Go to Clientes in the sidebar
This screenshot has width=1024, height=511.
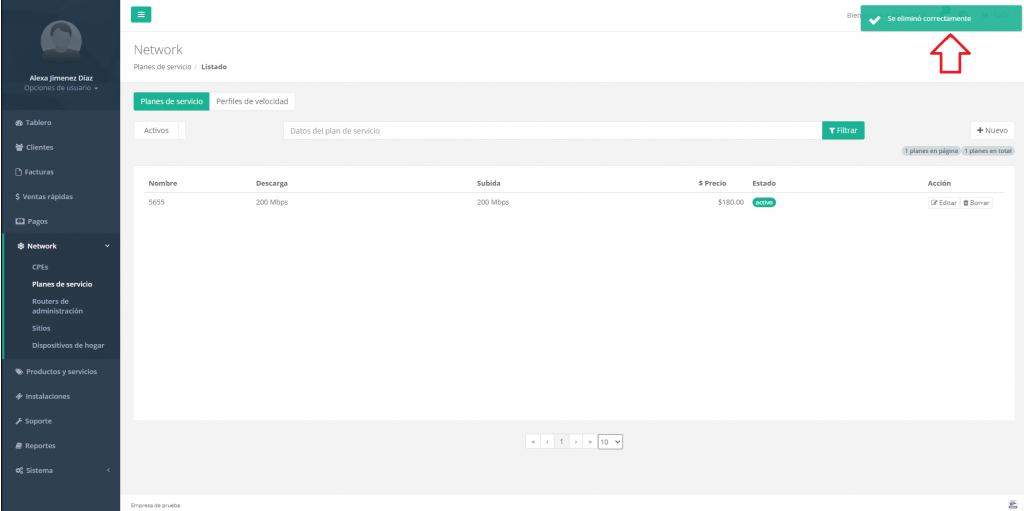39,147
